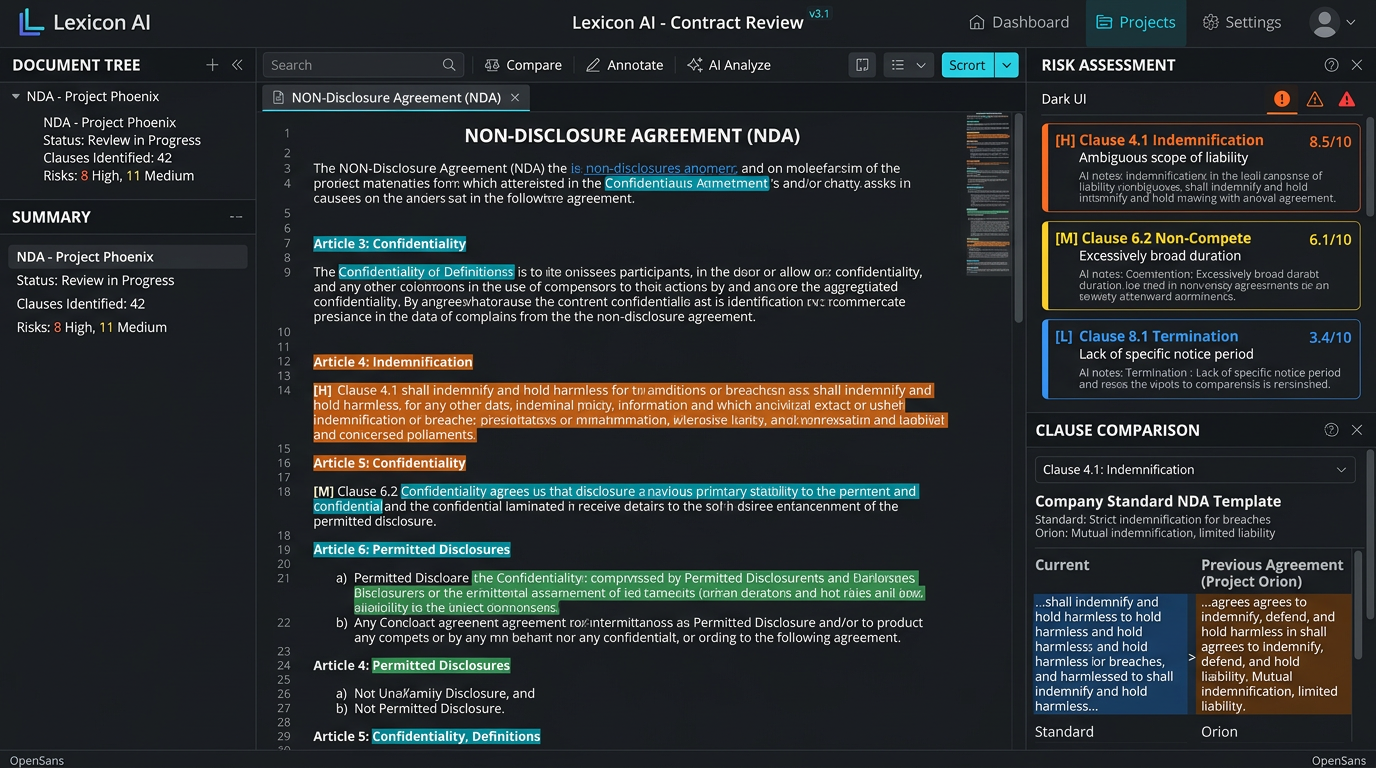Toggle the orange circle high-risk filter

1281,99
